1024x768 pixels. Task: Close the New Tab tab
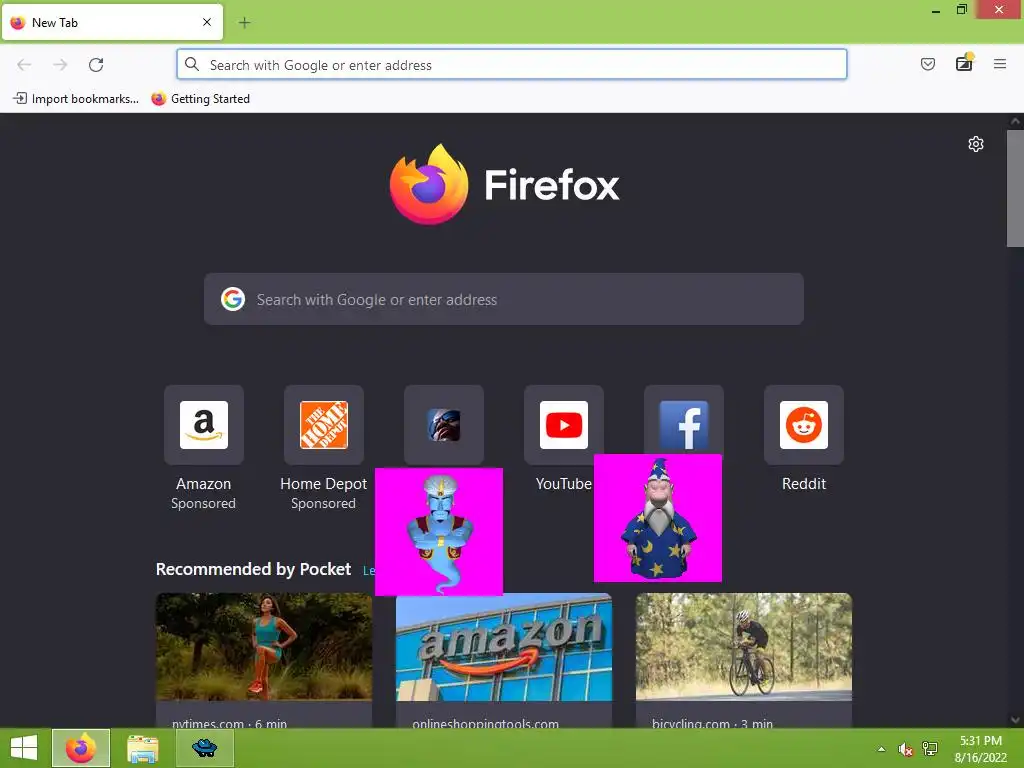point(207,22)
